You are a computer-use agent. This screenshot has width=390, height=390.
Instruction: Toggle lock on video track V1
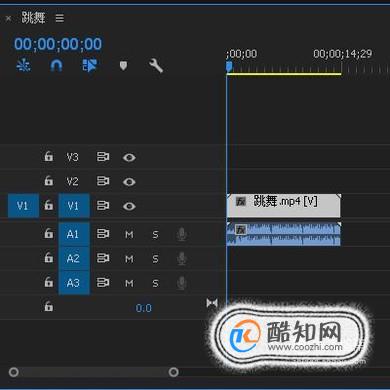[x=49, y=205]
